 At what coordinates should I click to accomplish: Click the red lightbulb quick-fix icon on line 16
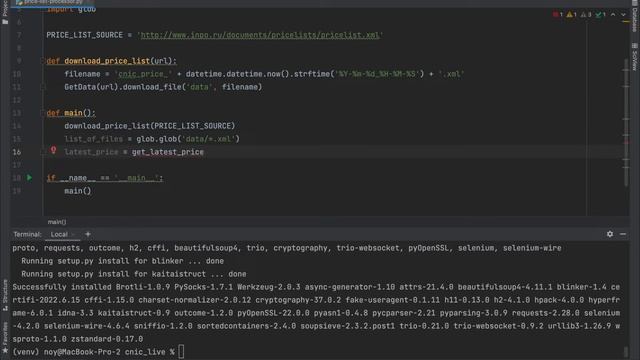pos(53,150)
